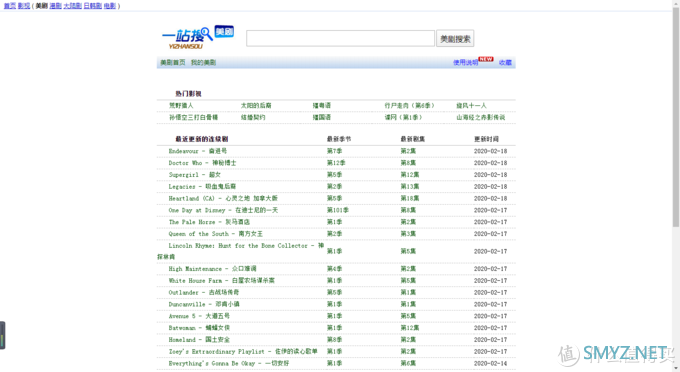
Task: Open 电影 link in top bar
Action: 110,6
